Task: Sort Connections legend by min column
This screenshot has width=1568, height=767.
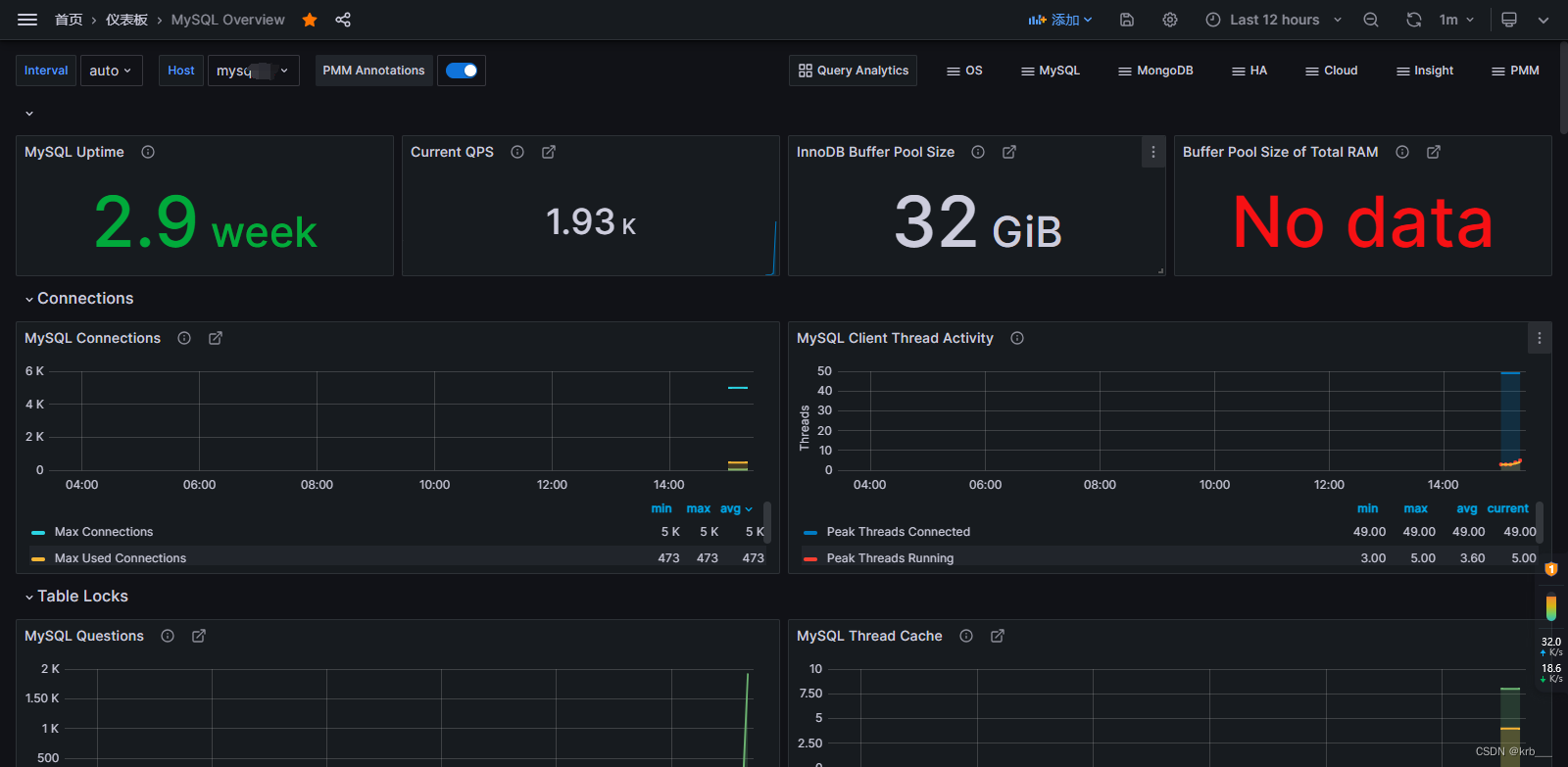Action: [661, 508]
